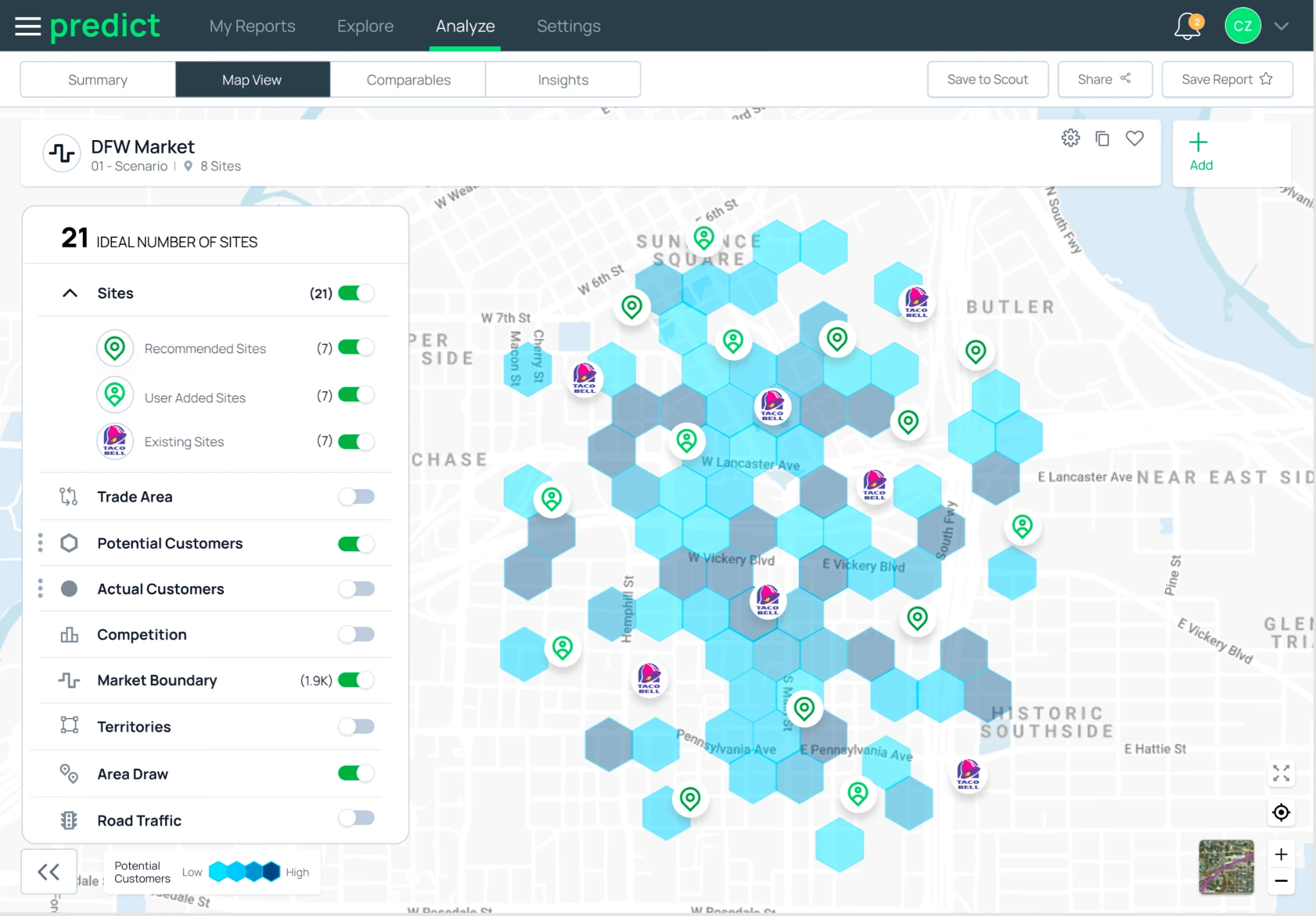This screenshot has width=1316, height=916.
Task: Select the Taco Bell near Butler
Action: (916, 302)
